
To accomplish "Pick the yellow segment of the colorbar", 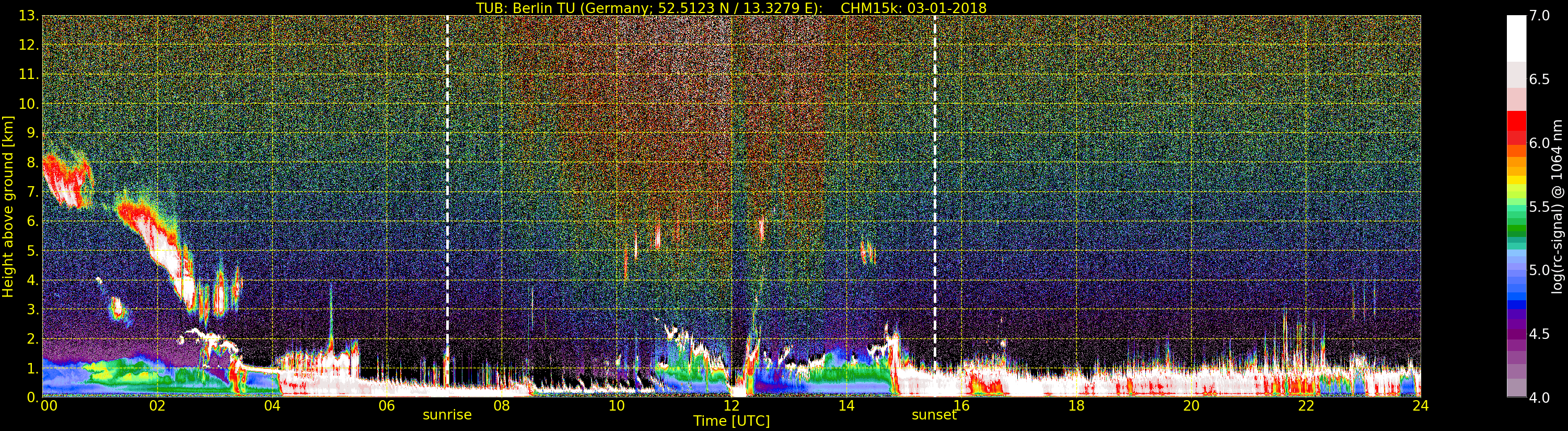I will (x=1516, y=180).
